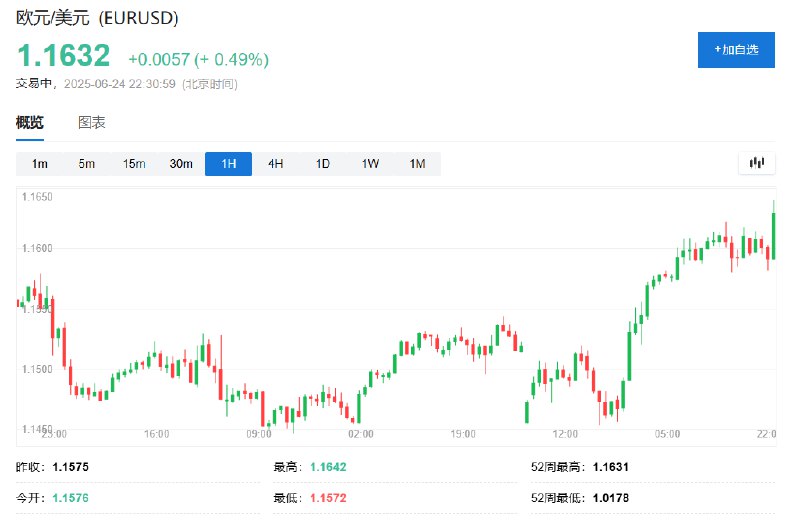Image resolution: width=800 pixels, height=524 pixels.
Task: Click the 欧元/美元 (EURUSD) title
Action: tap(97, 18)
